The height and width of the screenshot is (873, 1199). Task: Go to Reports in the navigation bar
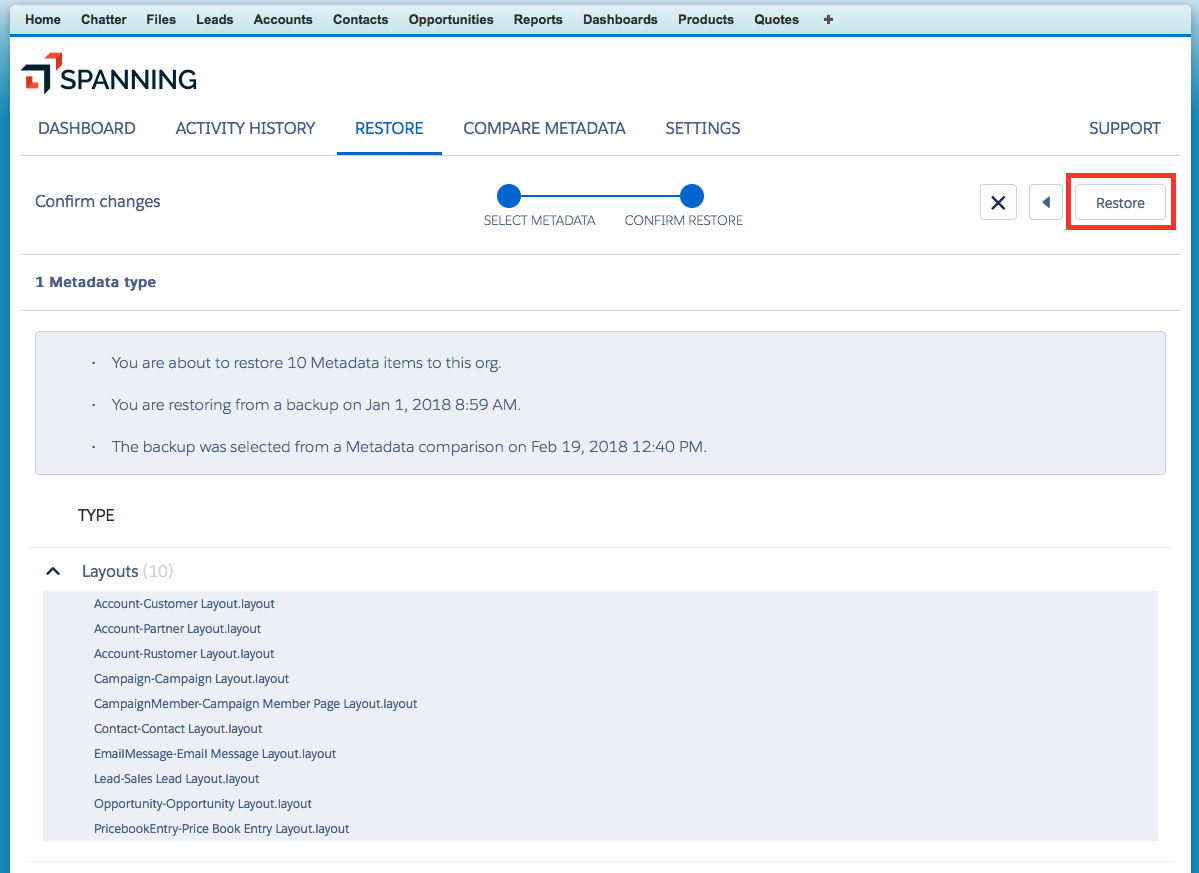coord(538,19)
